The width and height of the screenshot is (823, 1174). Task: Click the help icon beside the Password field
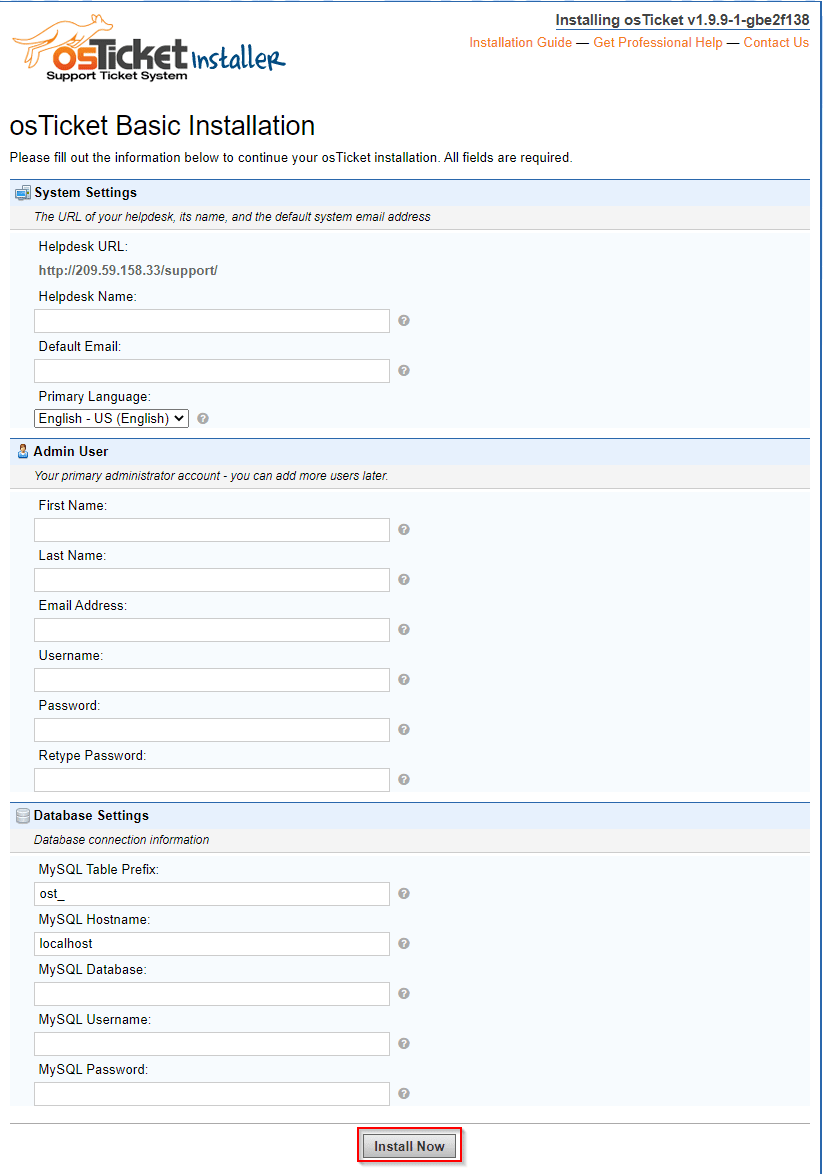(x=403, y=729)
